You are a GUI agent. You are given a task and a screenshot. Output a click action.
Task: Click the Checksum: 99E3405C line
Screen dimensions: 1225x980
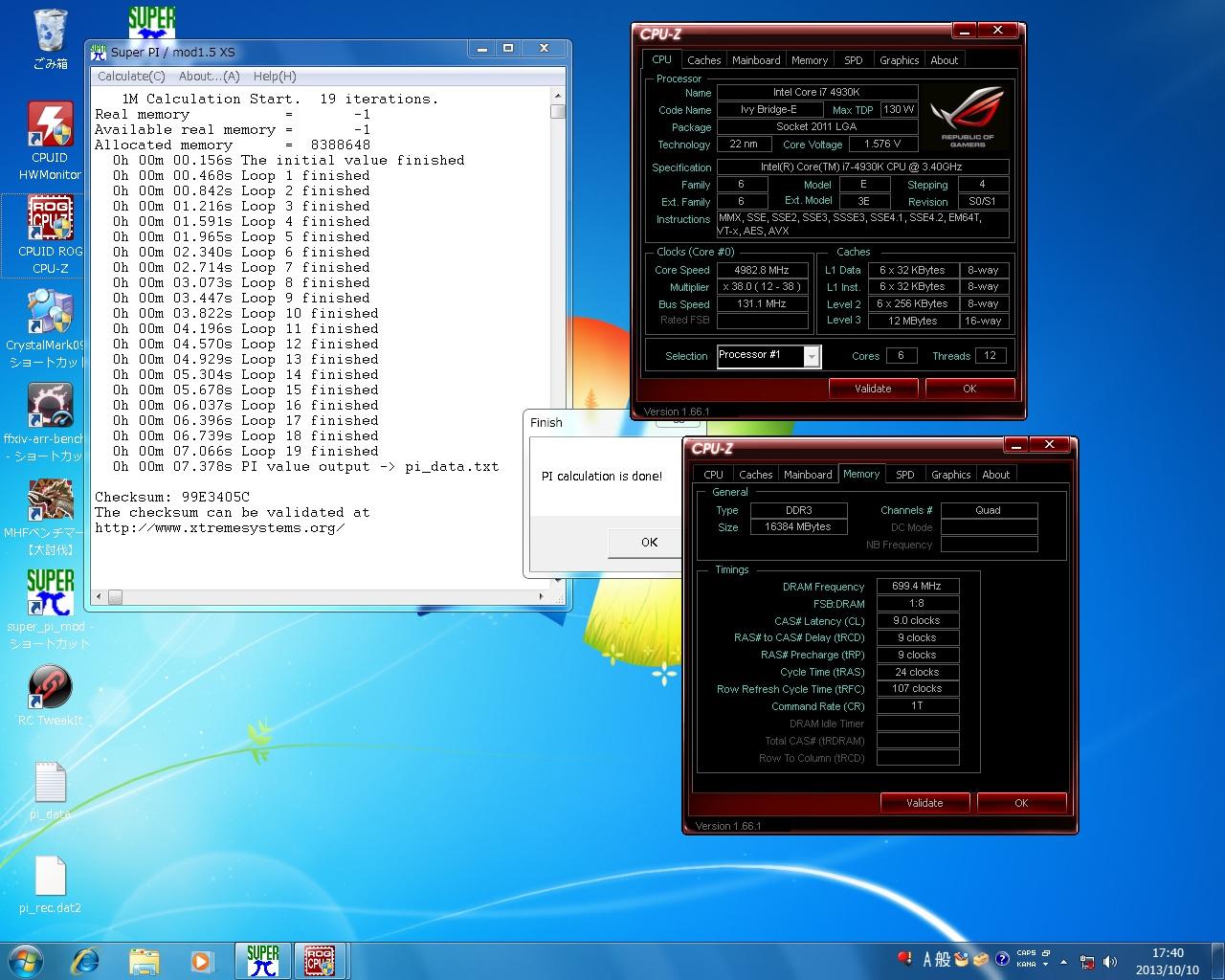pyautogui.click(x=172, y=497)
